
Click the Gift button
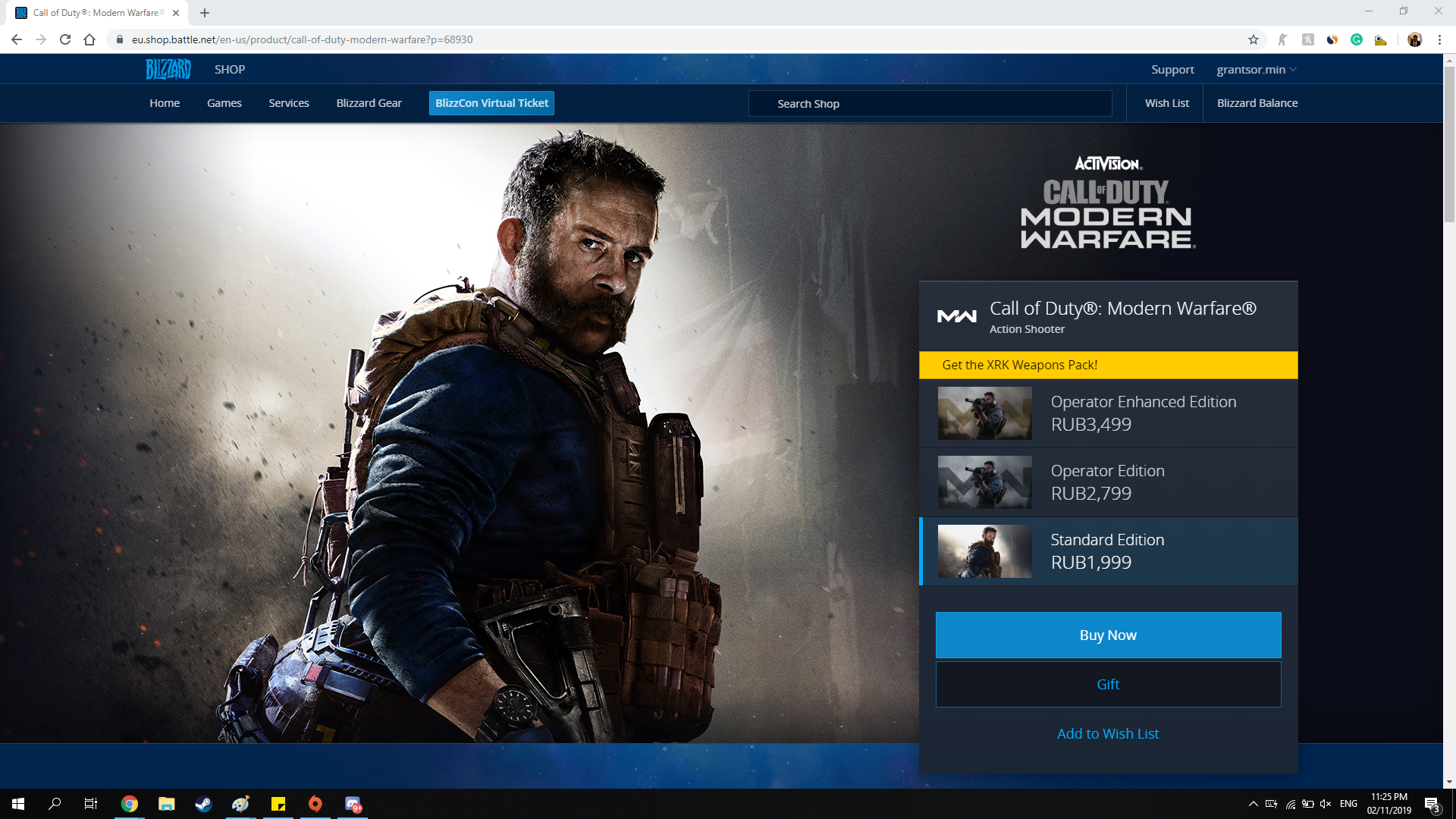(1109, 684)
